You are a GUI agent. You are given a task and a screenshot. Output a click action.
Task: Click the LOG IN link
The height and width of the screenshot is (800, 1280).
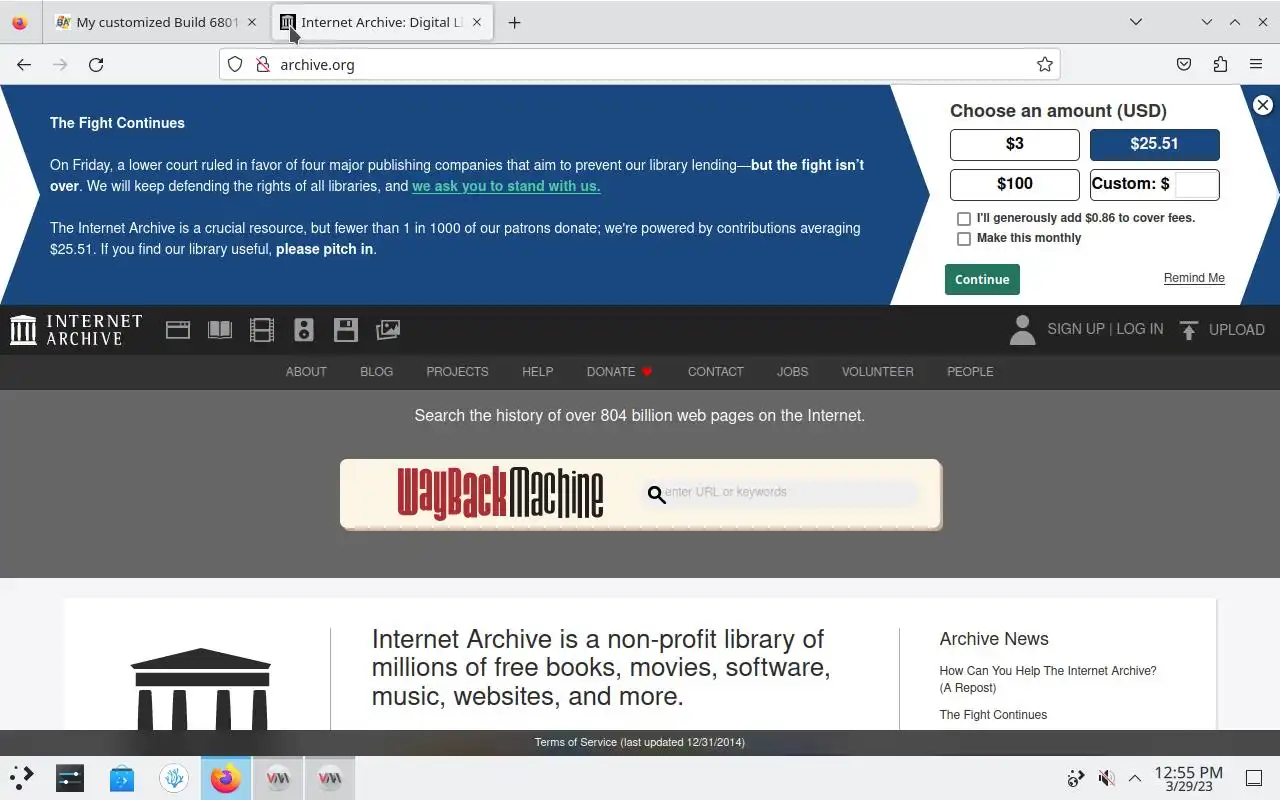(1140, 329)
